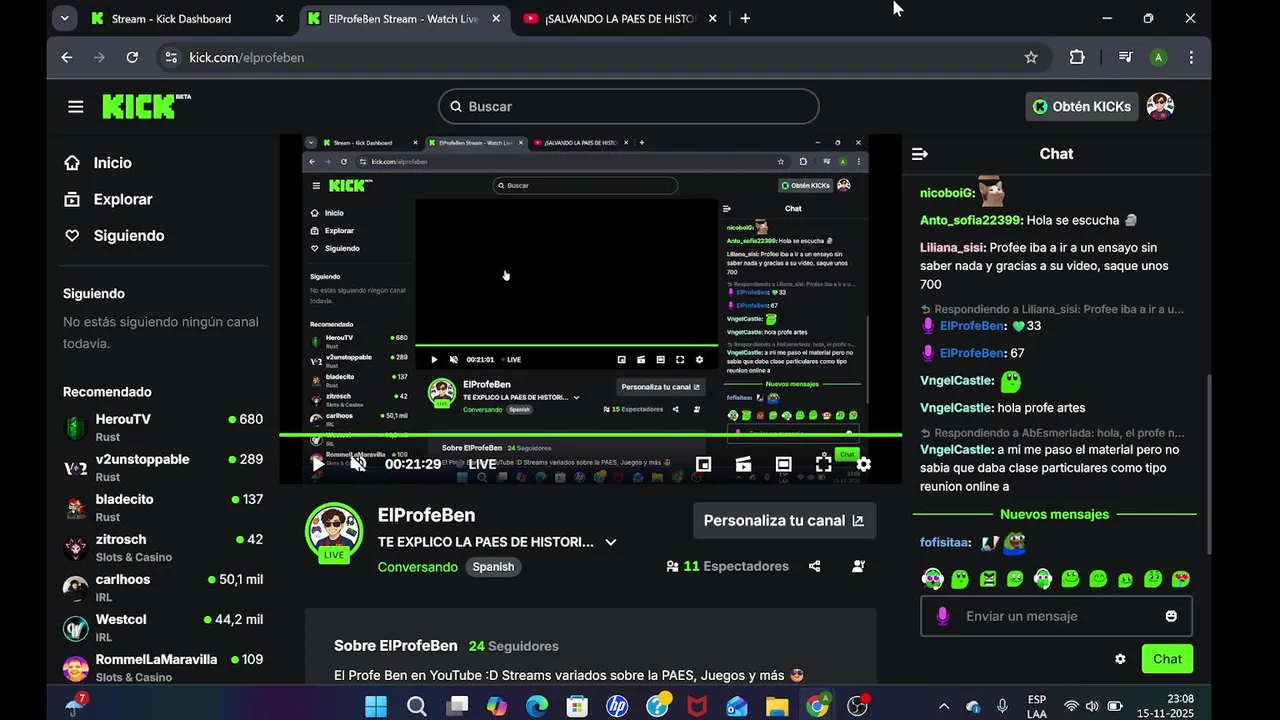
Task: Reload the current page
Action: tap(132, 57)
